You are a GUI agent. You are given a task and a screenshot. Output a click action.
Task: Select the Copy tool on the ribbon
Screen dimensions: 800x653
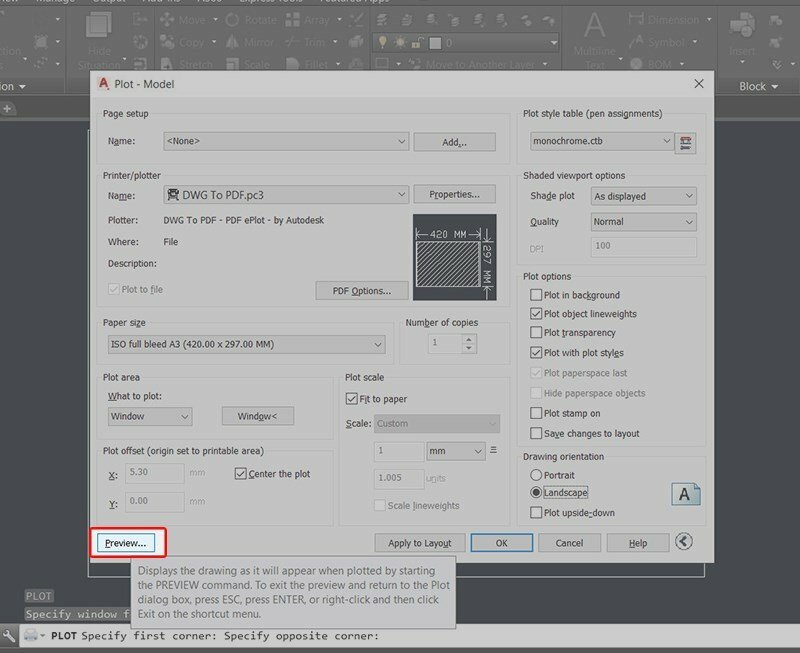coord(184,42)
